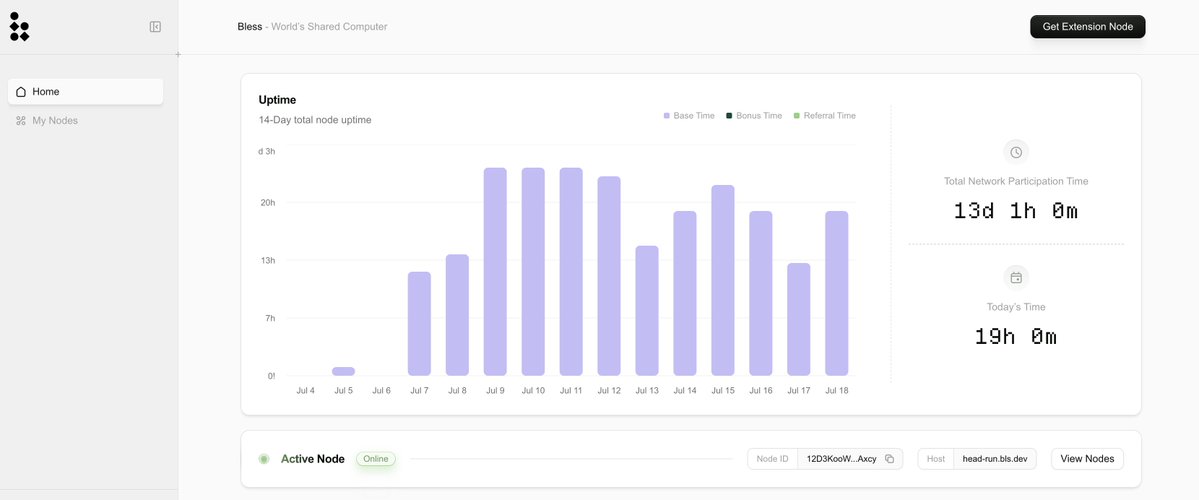Click the Jul 12 uptime bar
This screenshot has height=500, width=1199.
[609, 276]
